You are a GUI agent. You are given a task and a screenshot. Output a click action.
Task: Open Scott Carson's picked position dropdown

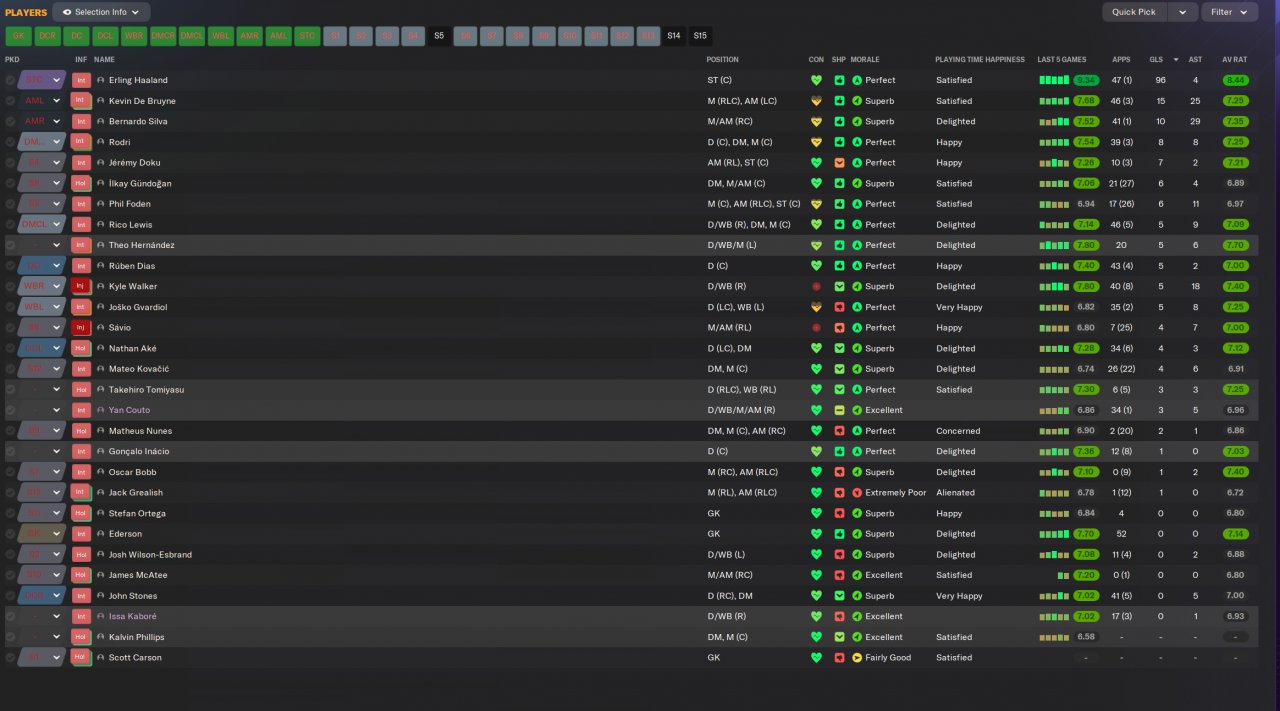point(42,658)
